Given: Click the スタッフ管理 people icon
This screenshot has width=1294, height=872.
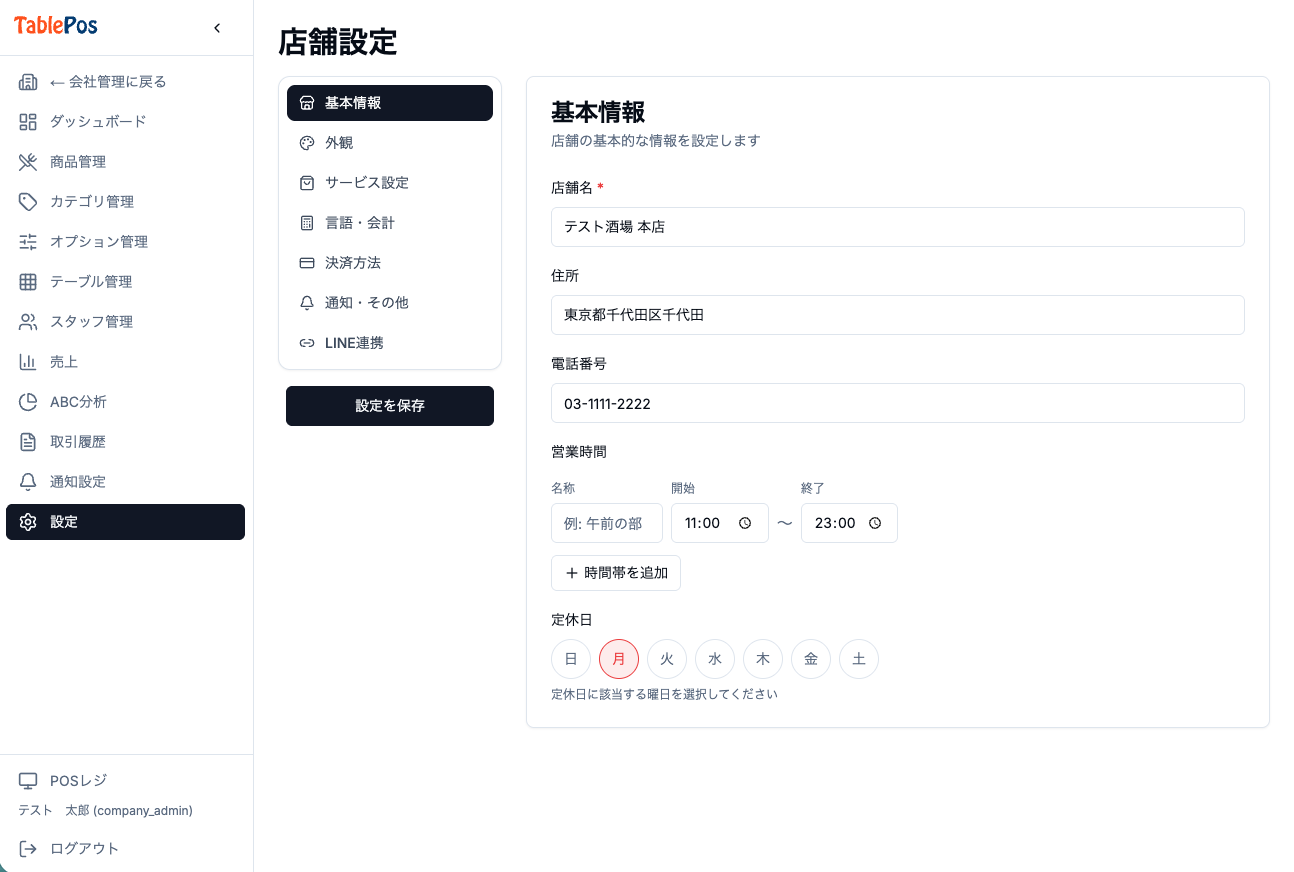Looking at the screenshot, I should 28,322.
